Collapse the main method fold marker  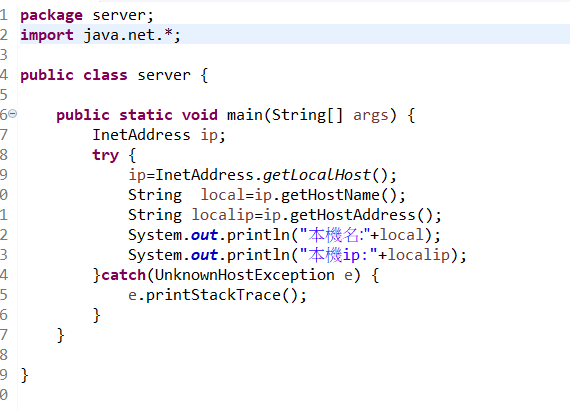tap(12, 114)
